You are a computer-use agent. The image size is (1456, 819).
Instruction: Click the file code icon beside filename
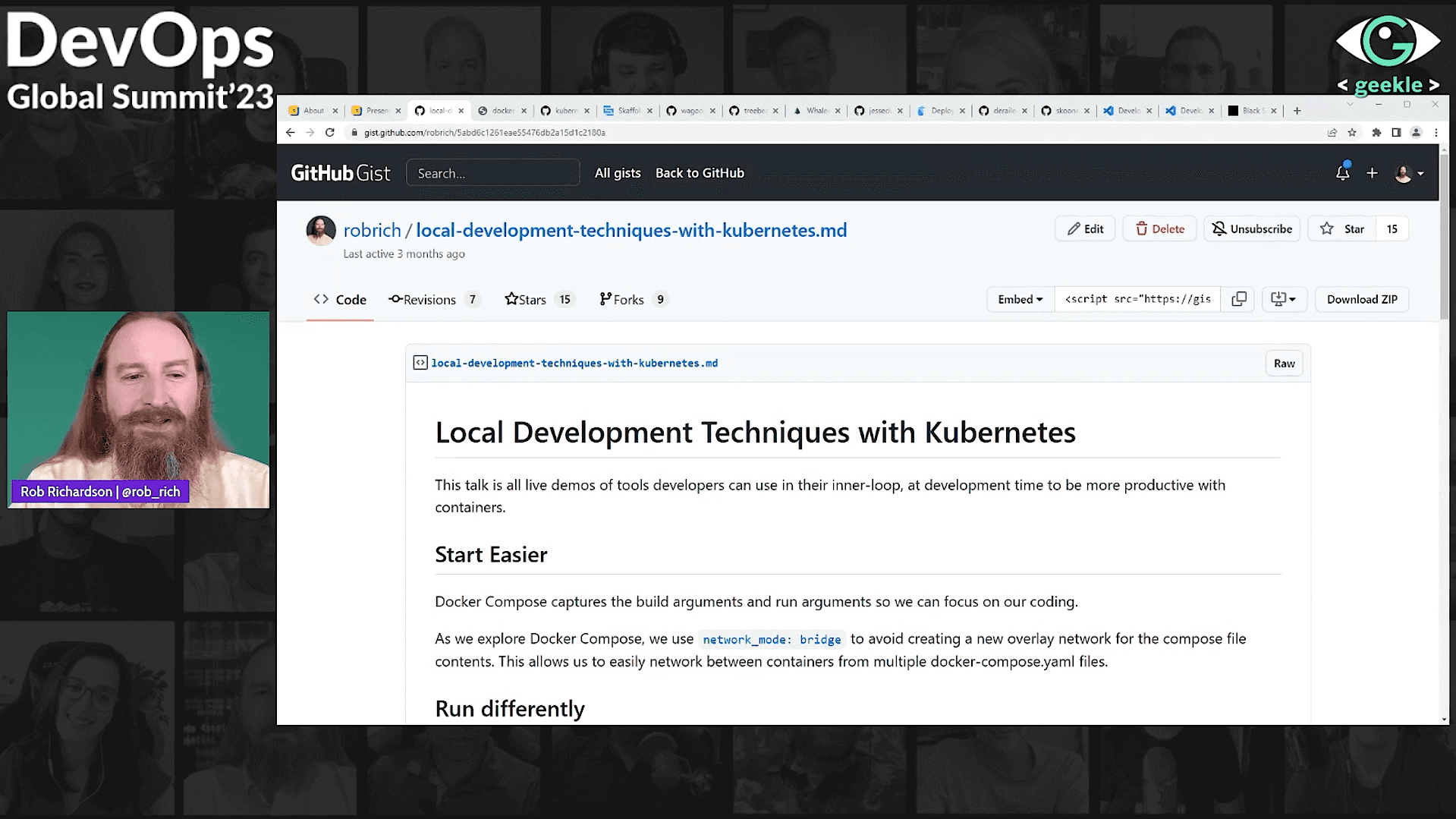click(x=420, y=363)
